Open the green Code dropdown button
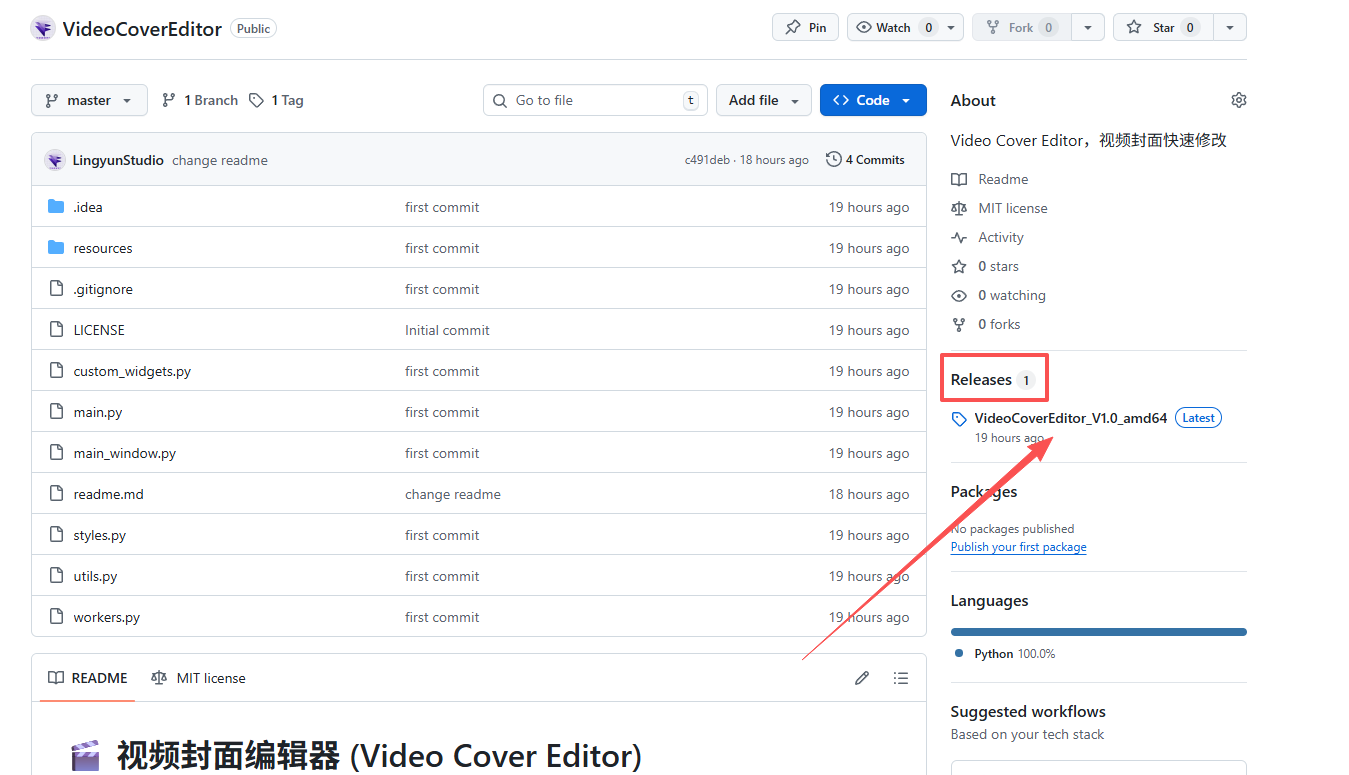1349x775 pixels. (x=873, y=100)
